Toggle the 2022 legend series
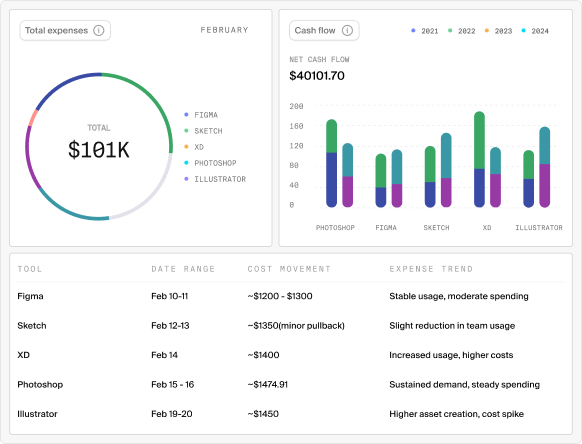582x444 pixels. pyautogui.click(x=462, y=31)
